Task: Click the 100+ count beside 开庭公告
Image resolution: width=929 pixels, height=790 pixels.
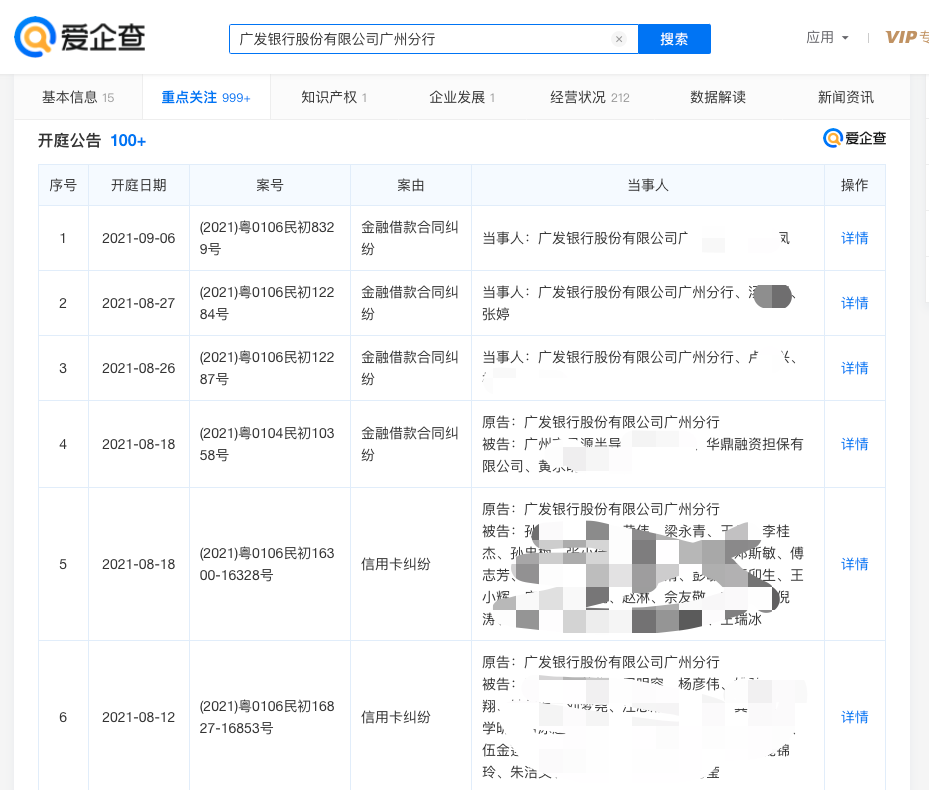Action: click(128, 140)
